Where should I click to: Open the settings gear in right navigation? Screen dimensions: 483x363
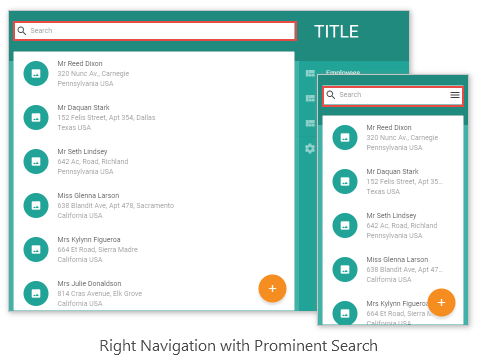(x=310, y=148)
